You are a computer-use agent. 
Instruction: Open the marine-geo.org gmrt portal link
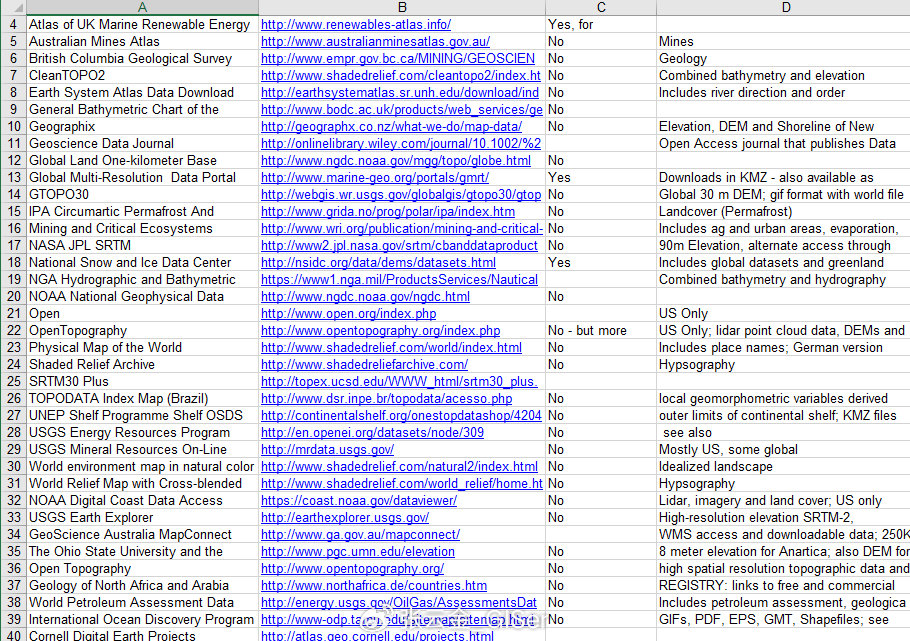click(x=375, y=178)
